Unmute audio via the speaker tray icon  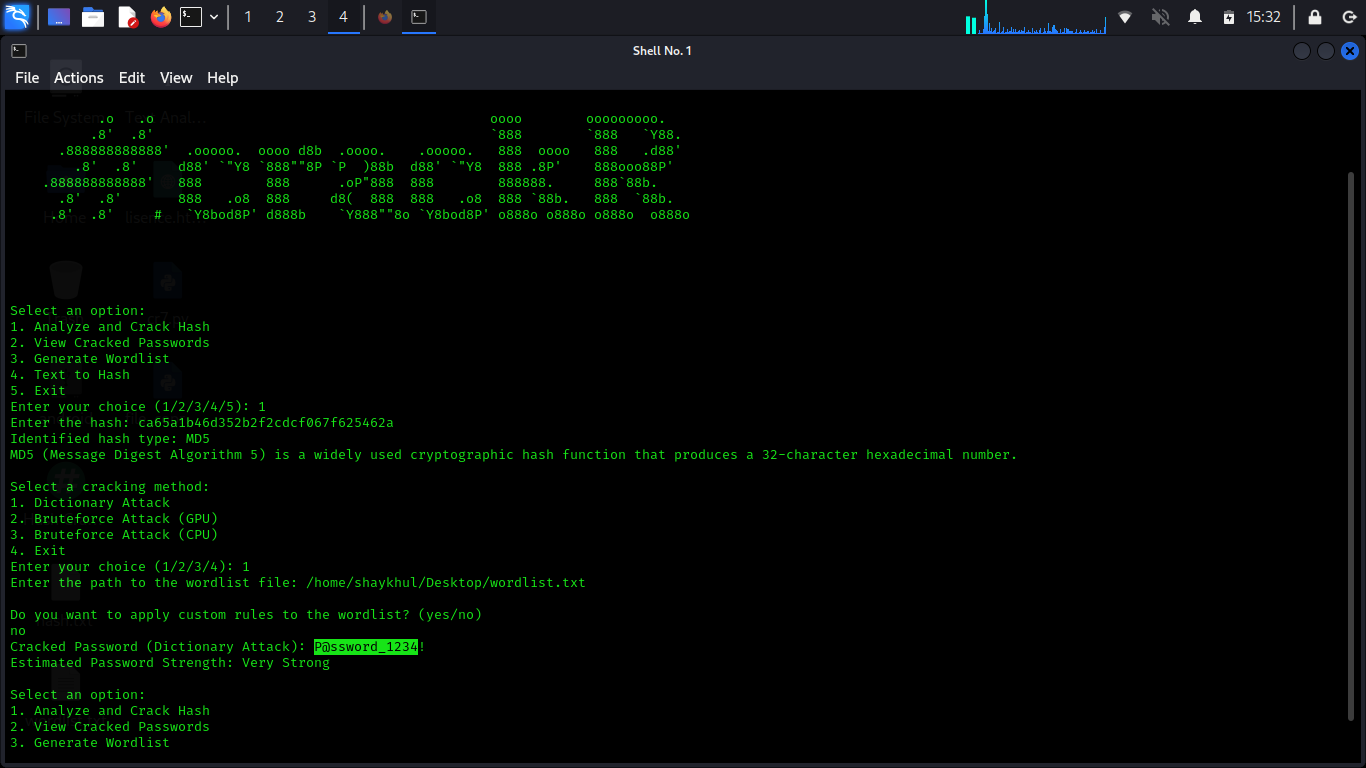tap(1160, 17)
